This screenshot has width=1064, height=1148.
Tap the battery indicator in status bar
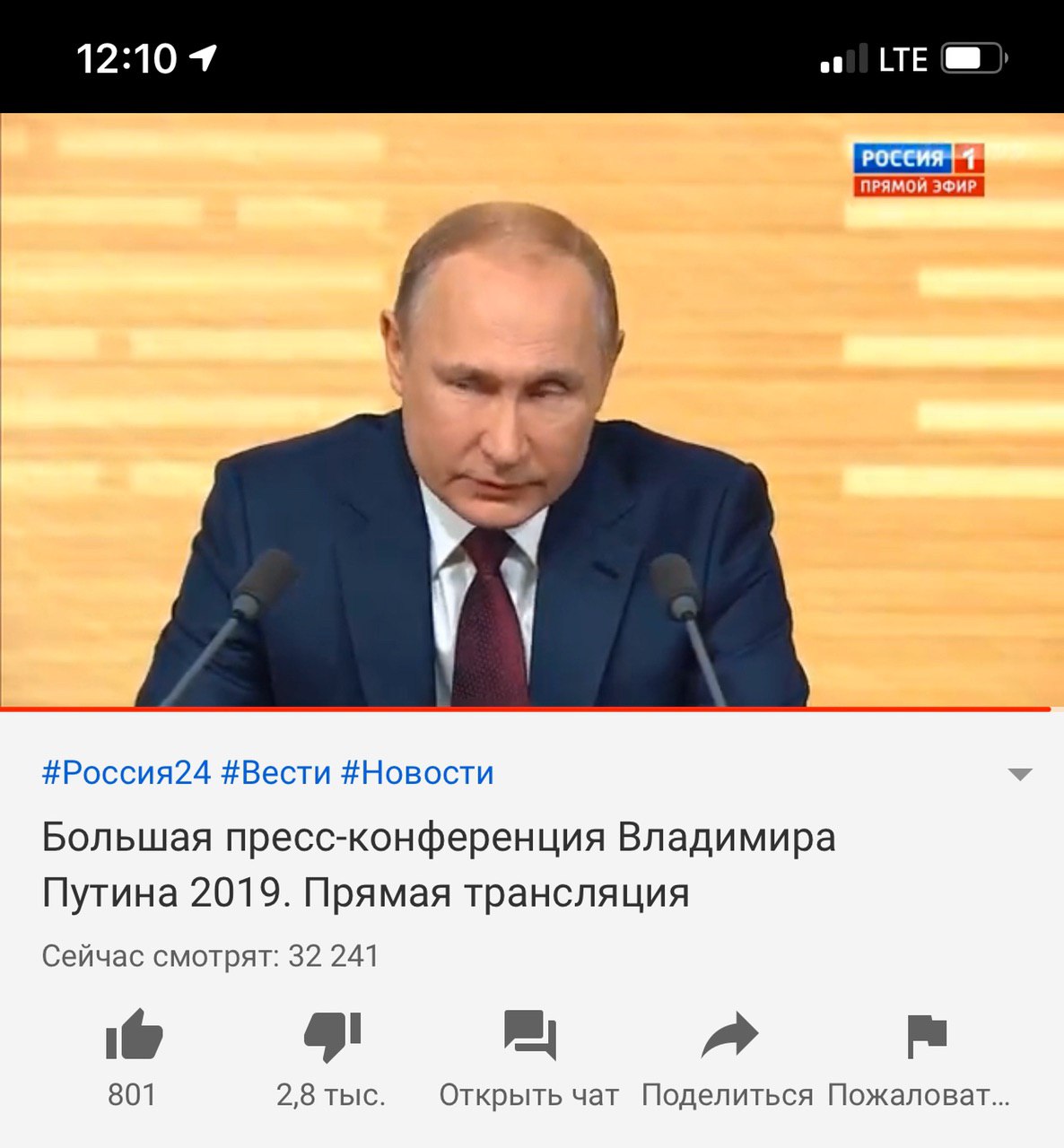(x=974, y=59)
